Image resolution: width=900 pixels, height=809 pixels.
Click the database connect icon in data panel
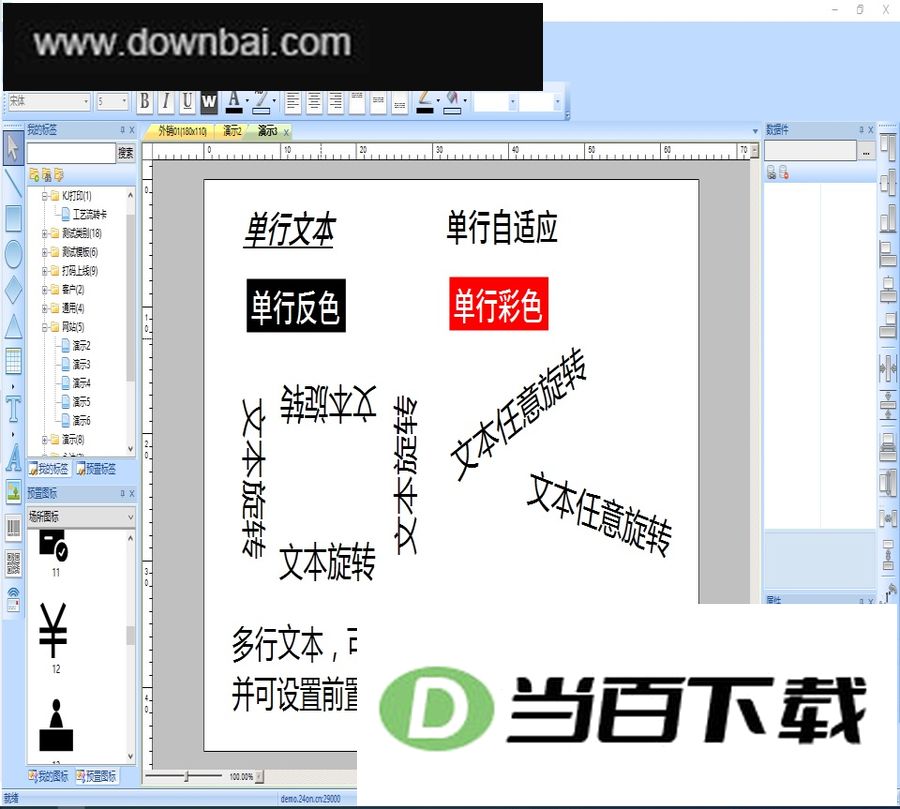[771, 172]
